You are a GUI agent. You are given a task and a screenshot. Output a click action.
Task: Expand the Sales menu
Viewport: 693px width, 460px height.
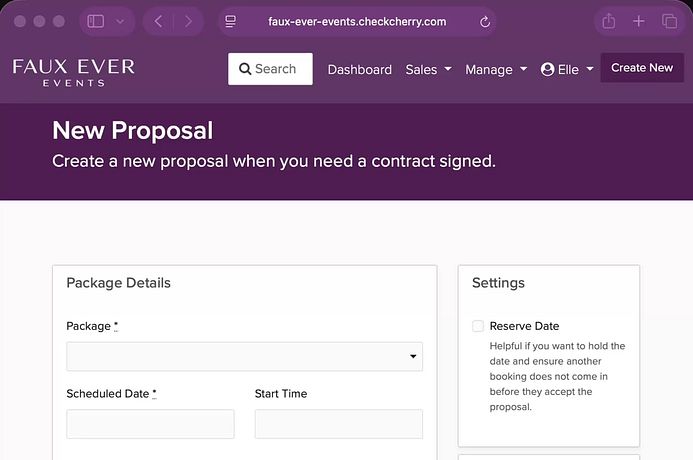428,69
